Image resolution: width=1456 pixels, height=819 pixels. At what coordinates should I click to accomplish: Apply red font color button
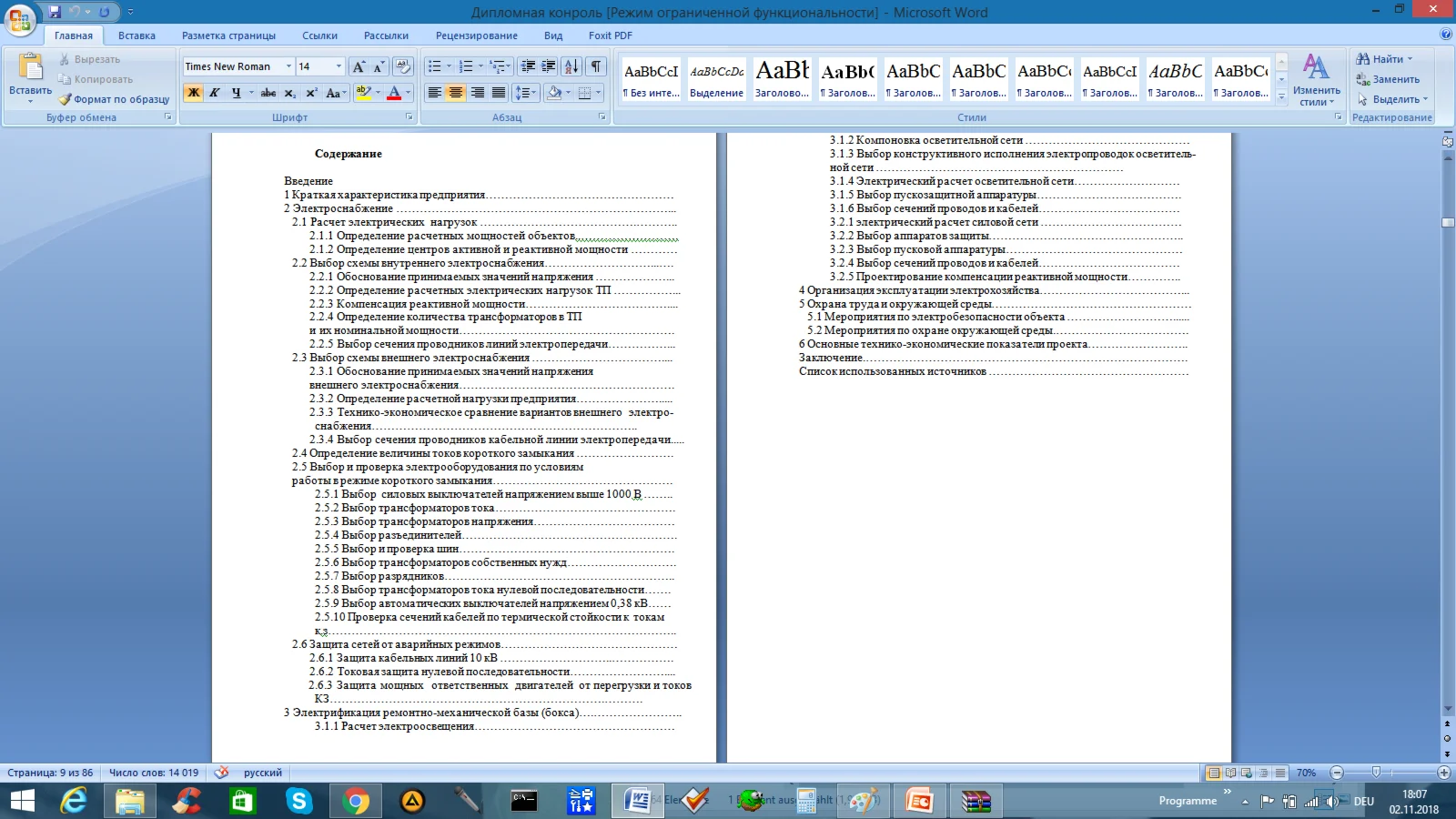click(x=394, y=93)
